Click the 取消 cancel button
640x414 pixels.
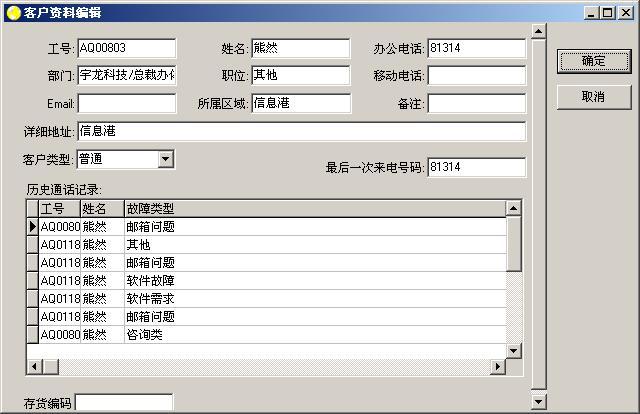click(593, 97)
